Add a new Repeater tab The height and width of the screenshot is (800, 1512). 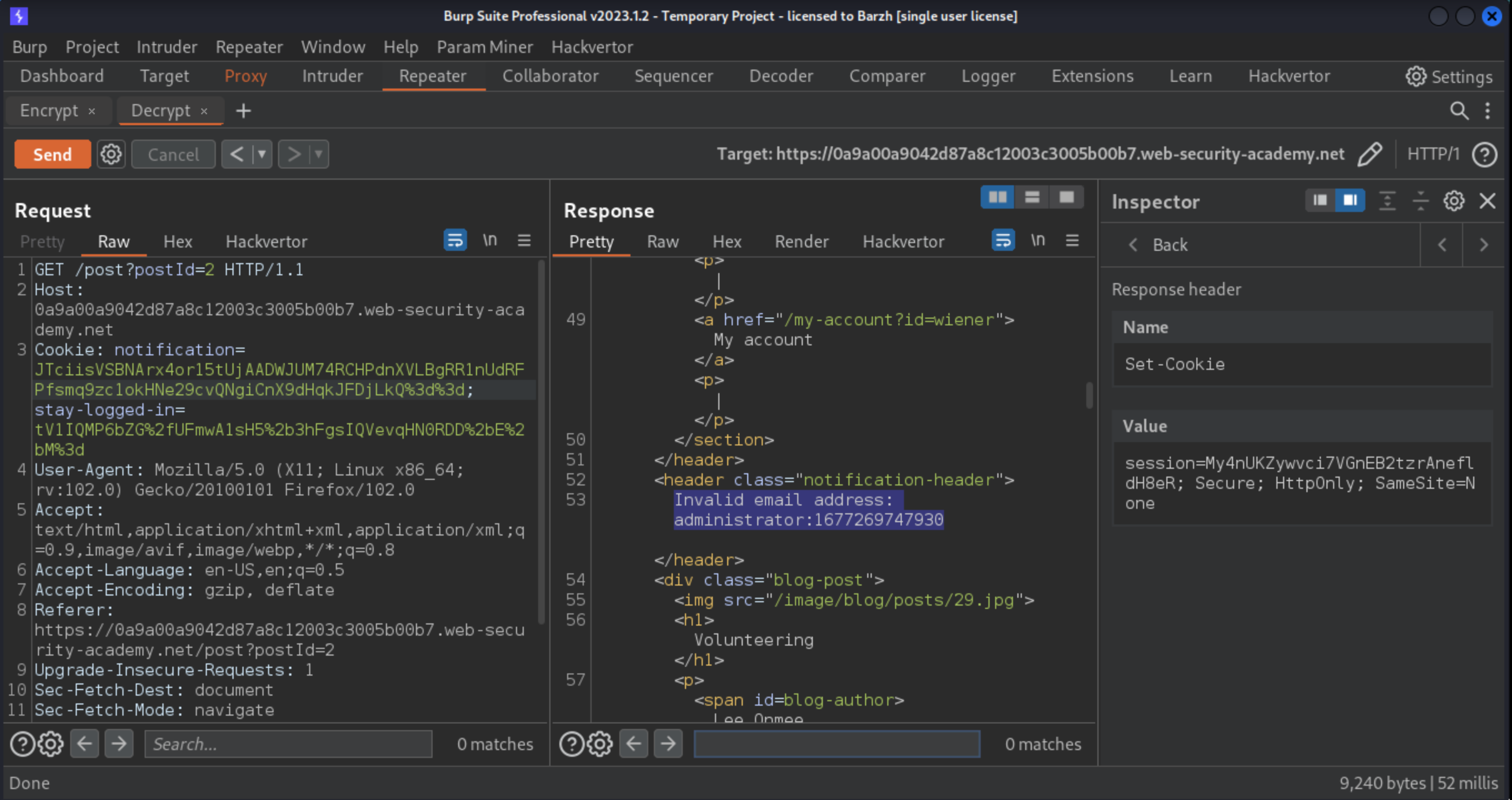(243, 110)
